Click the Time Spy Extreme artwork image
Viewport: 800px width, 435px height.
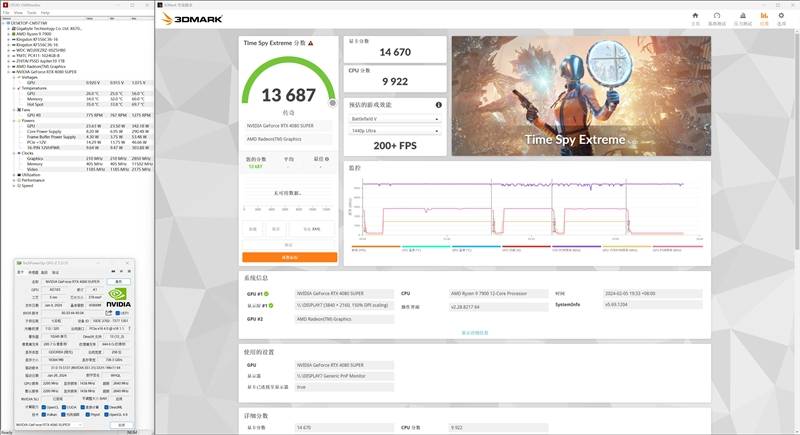tap(581, 96)
